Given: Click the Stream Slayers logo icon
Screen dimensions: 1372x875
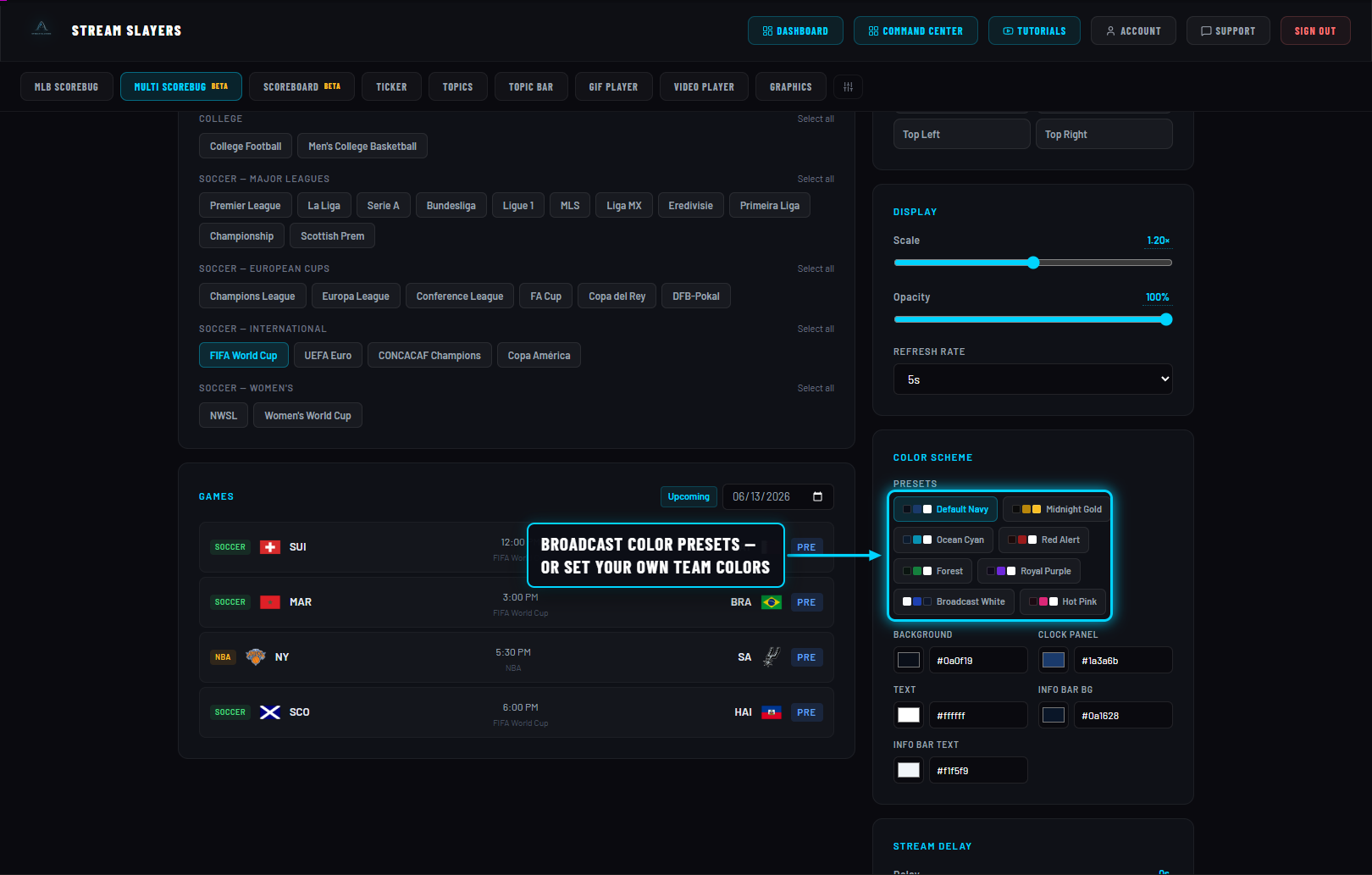Looking at the screenshot, I should tap(41, 30).
